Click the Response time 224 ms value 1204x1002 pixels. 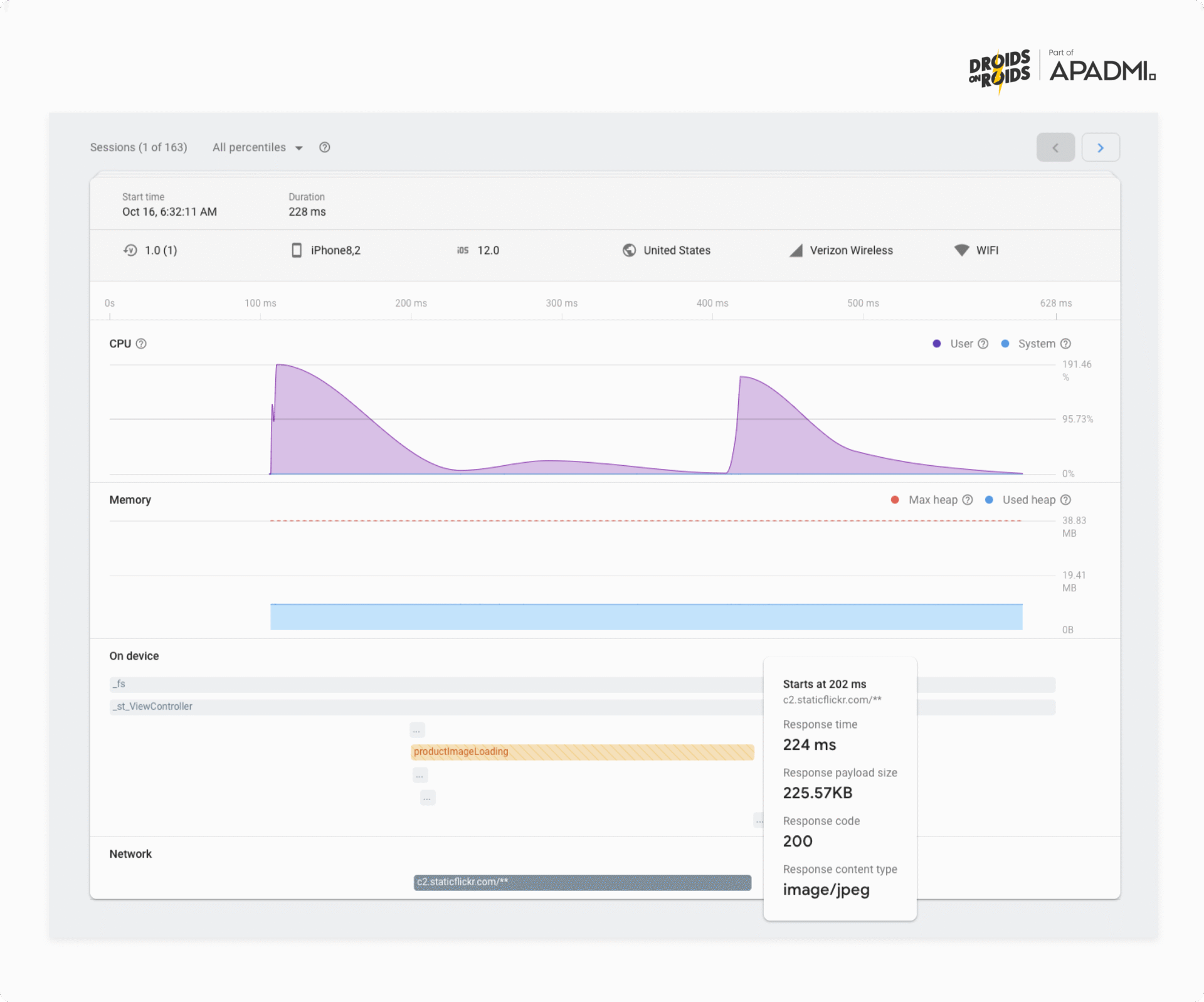(810, 745)
